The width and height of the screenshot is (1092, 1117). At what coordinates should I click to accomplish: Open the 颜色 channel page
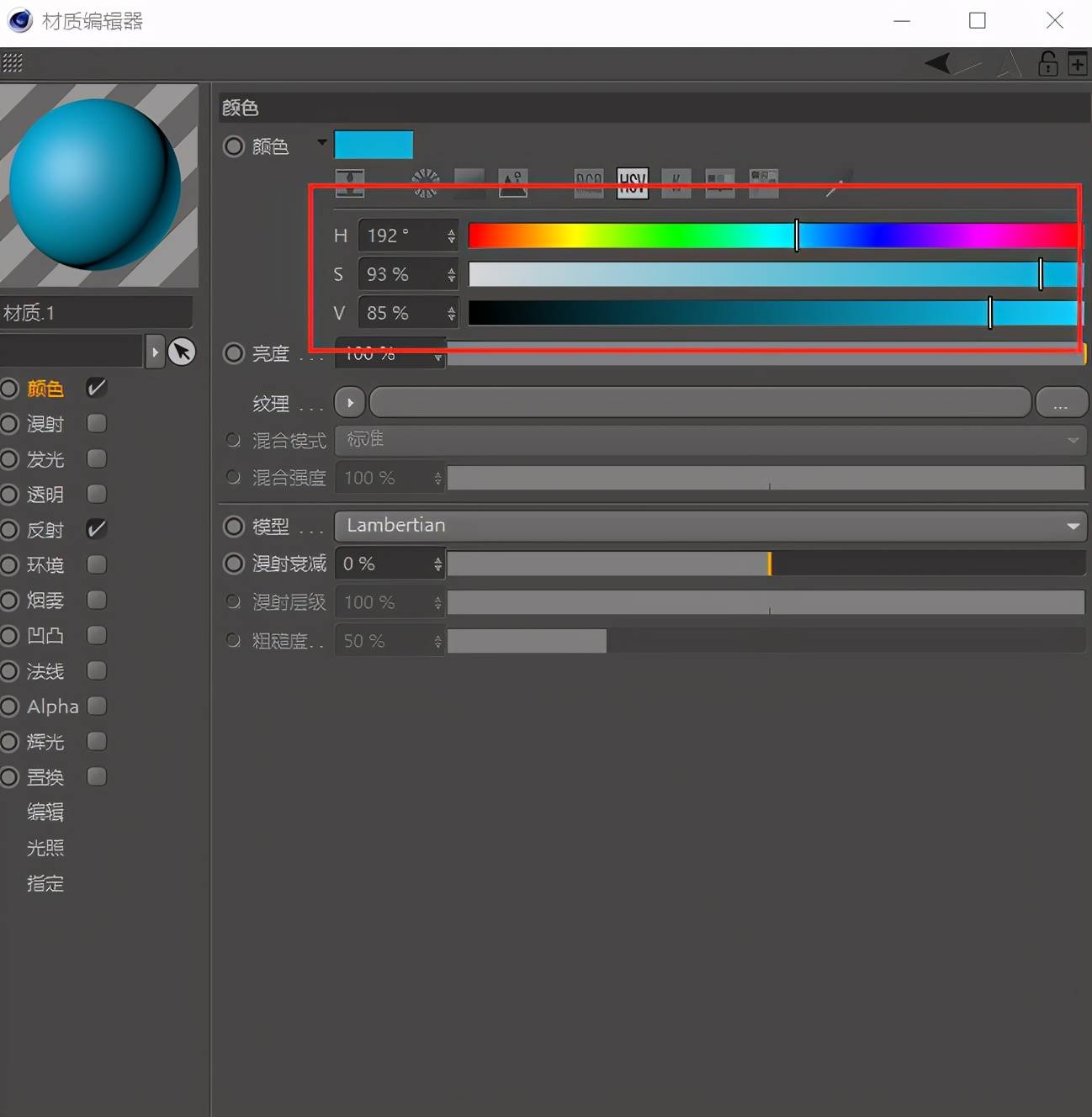[45, 389]
